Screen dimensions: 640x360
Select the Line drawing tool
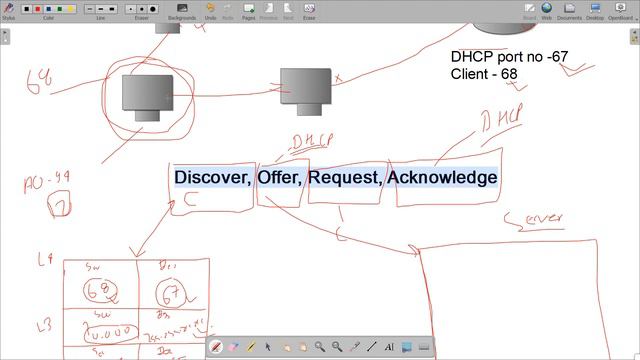(371, 347)
